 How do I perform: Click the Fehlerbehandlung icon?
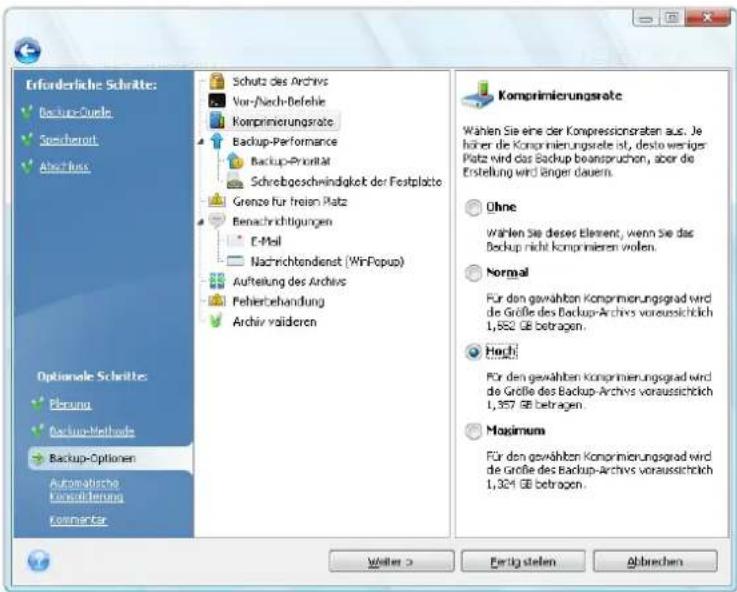point(217,301)
